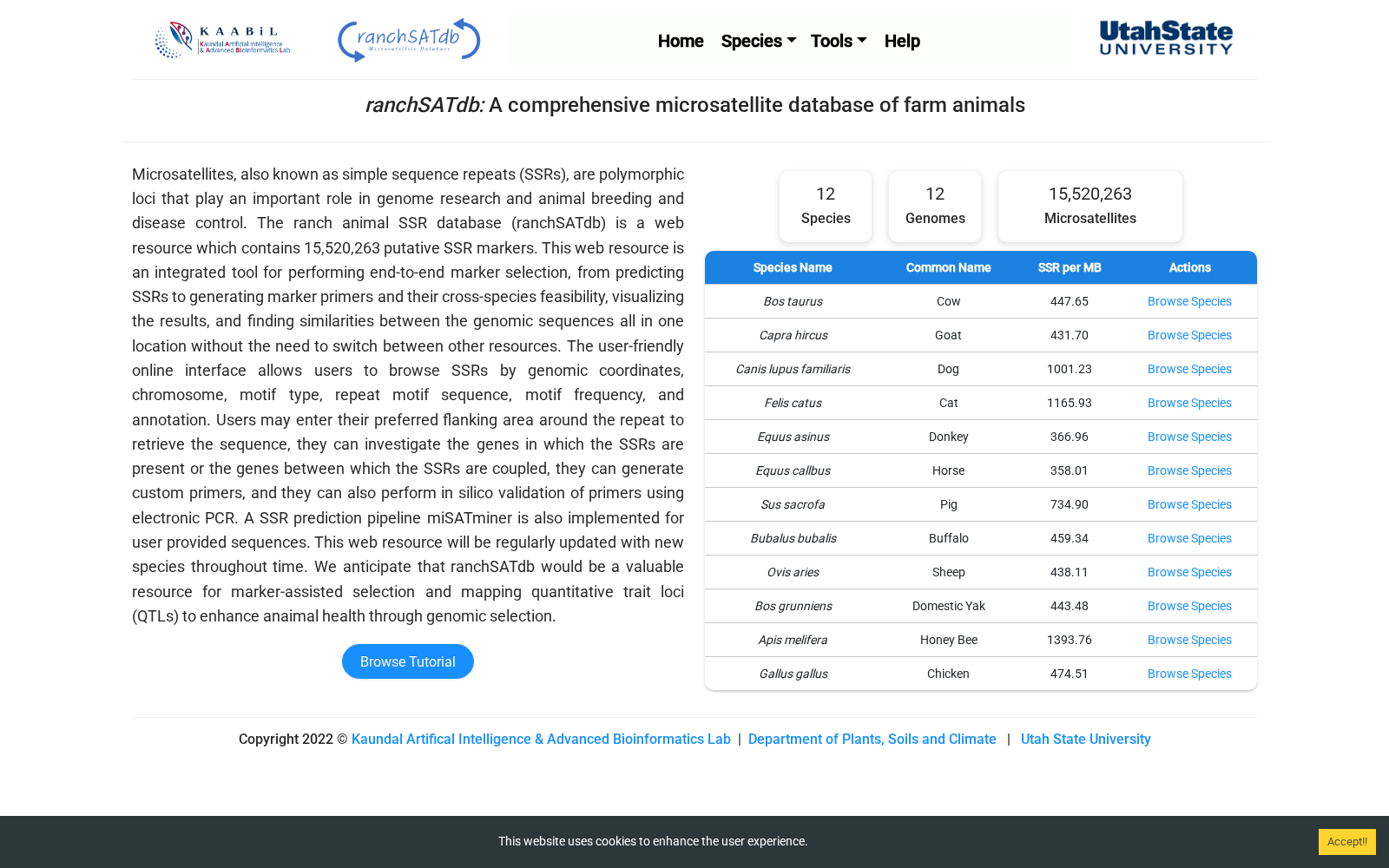Image resolution: width=1389 pixels, height=868 pixels.
Task: Browse Species for Equus callbus
Action: coord(1189,470)
